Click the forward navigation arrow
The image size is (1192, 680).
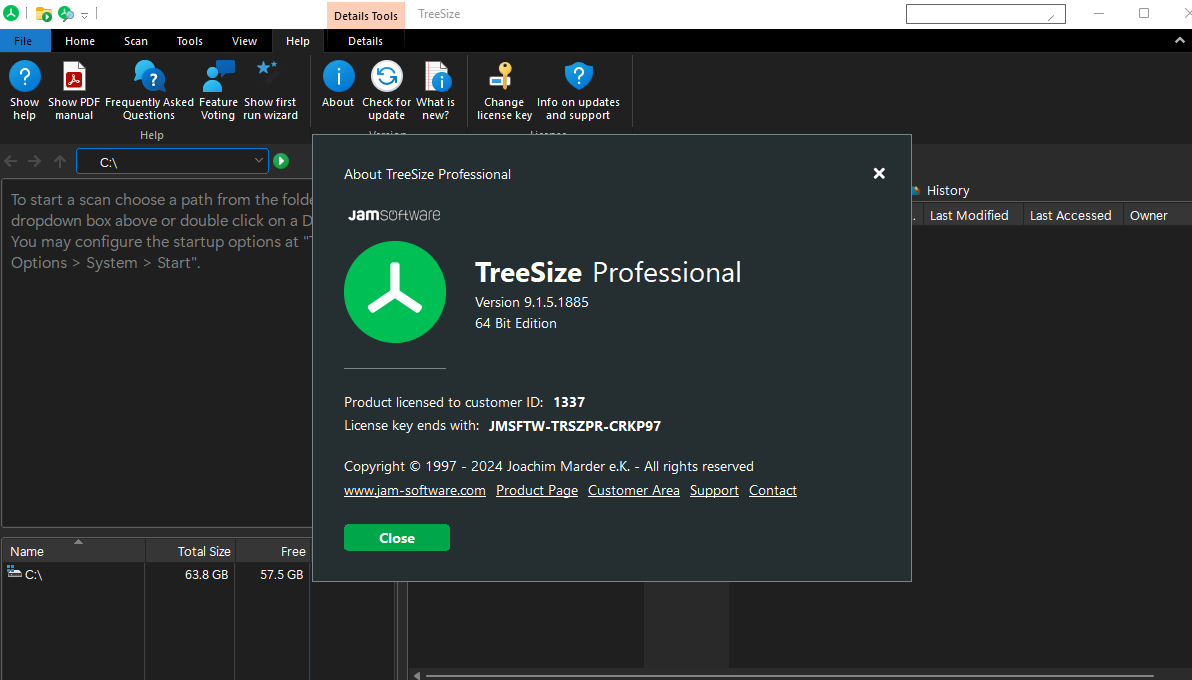click(x=34, y=161)
